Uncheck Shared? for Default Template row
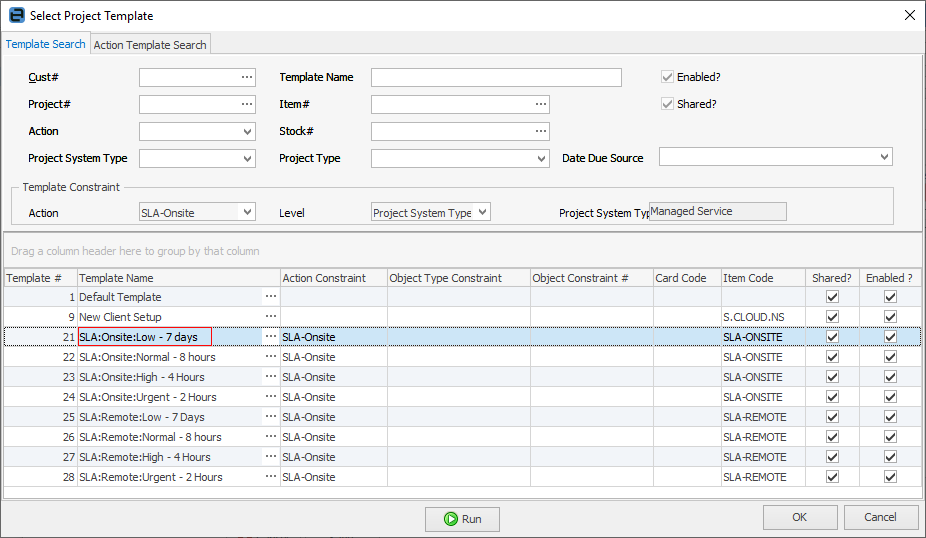 [x=832, y=297]
